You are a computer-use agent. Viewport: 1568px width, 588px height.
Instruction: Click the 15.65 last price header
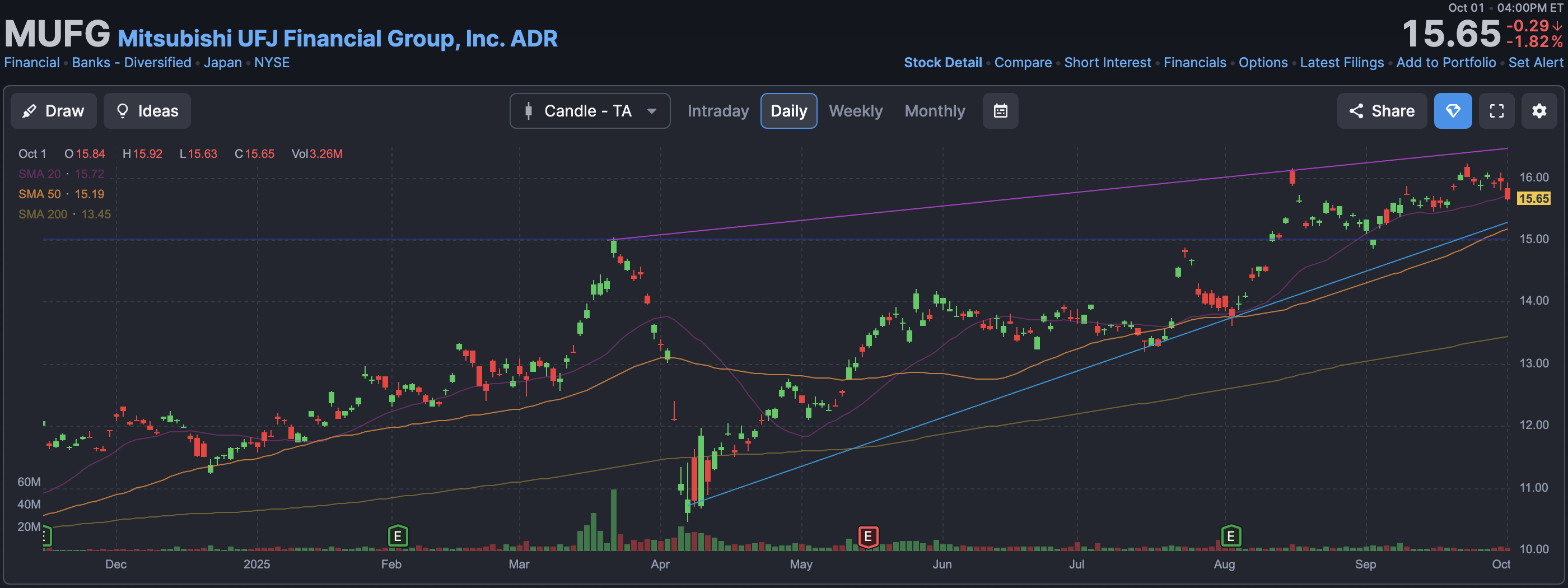click(x=1452, y=34)
